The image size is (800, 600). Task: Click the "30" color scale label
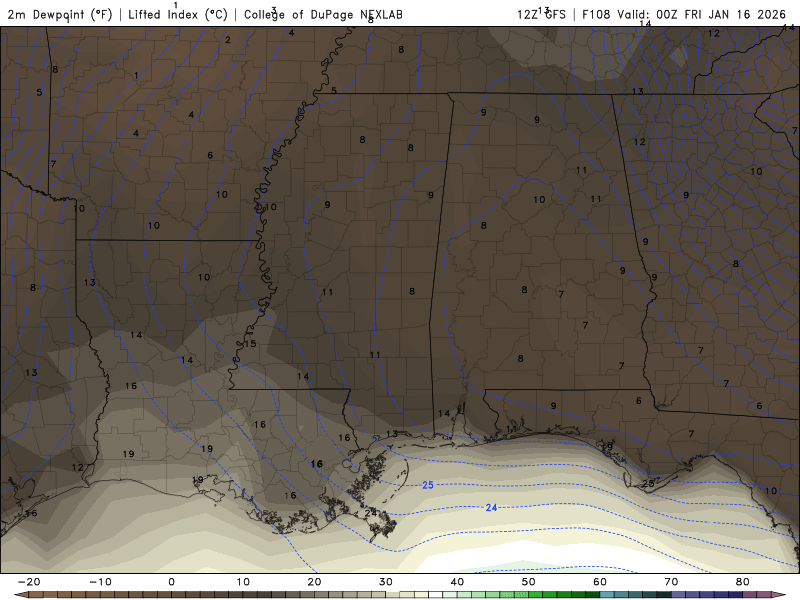pos(386,582)
